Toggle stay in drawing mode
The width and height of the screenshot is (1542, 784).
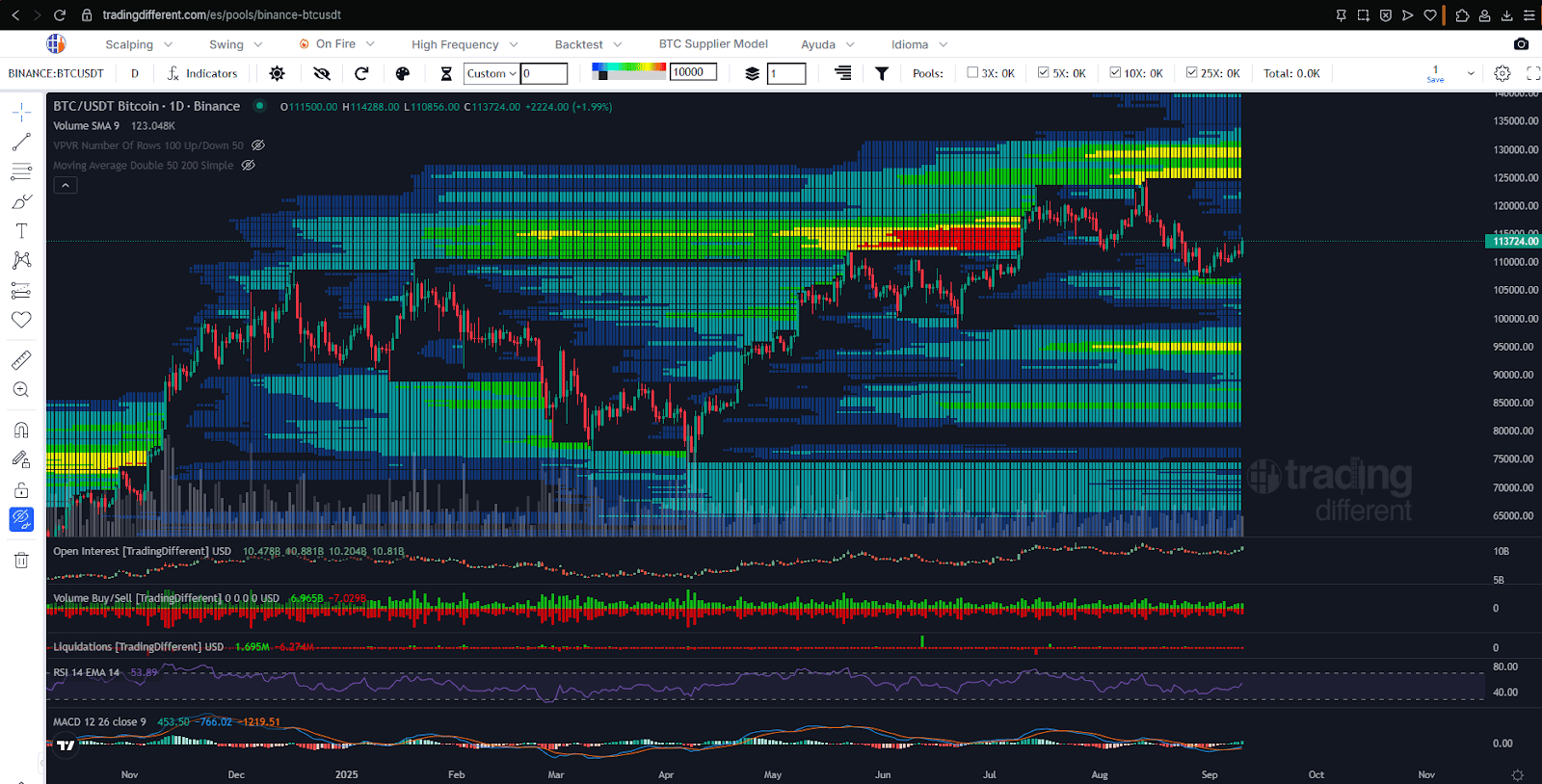tap(21, 459)
